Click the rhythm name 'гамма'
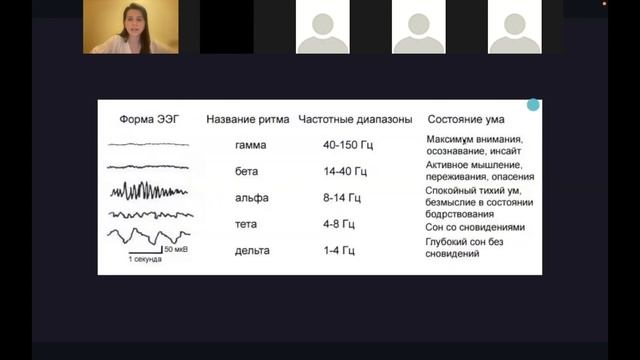 pos(251,145)
